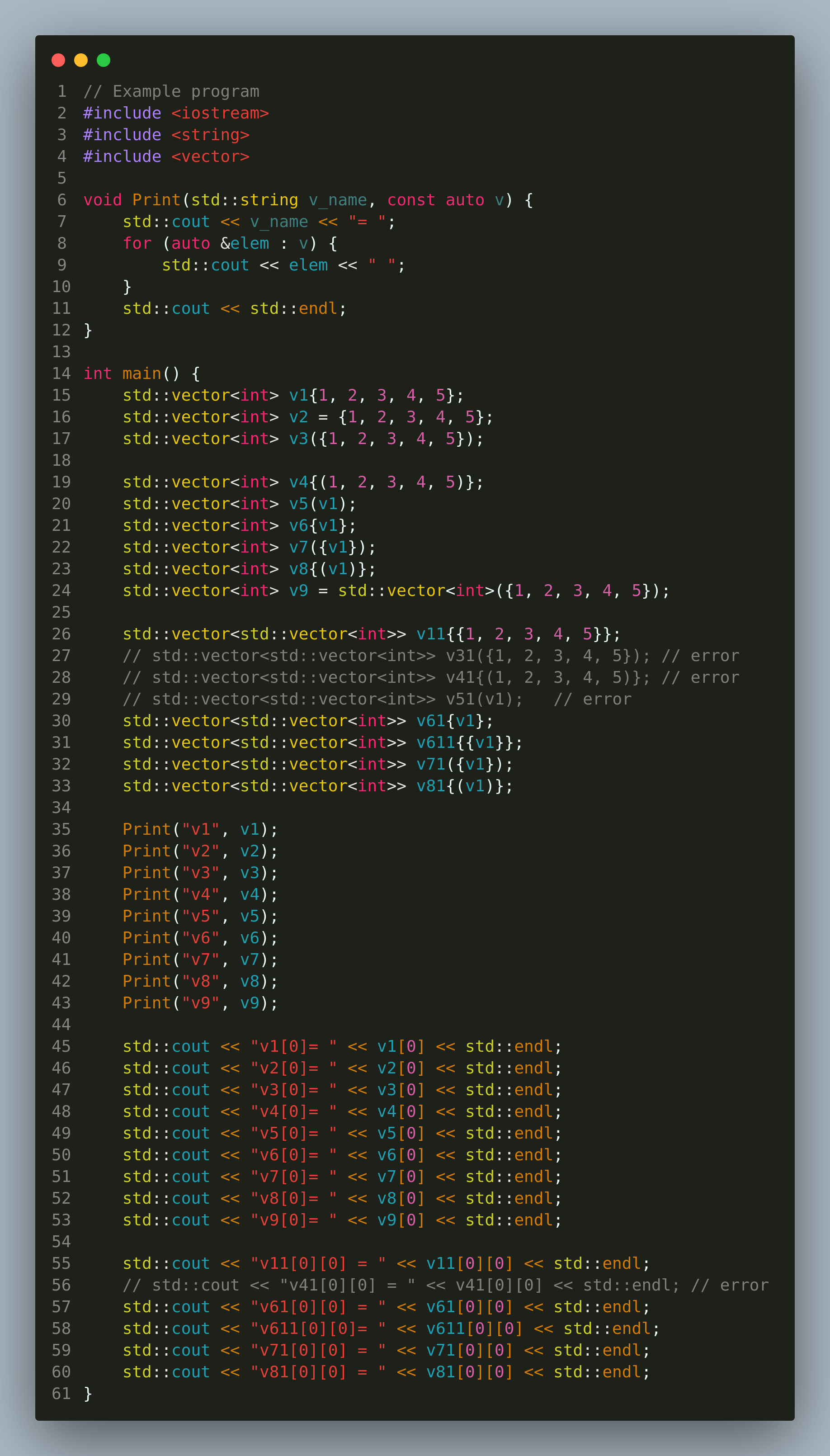Click commented 'v41{(1, 2, 3, 4, 5)}' line 28
The image size is (830, 1456).
(544, 677)
